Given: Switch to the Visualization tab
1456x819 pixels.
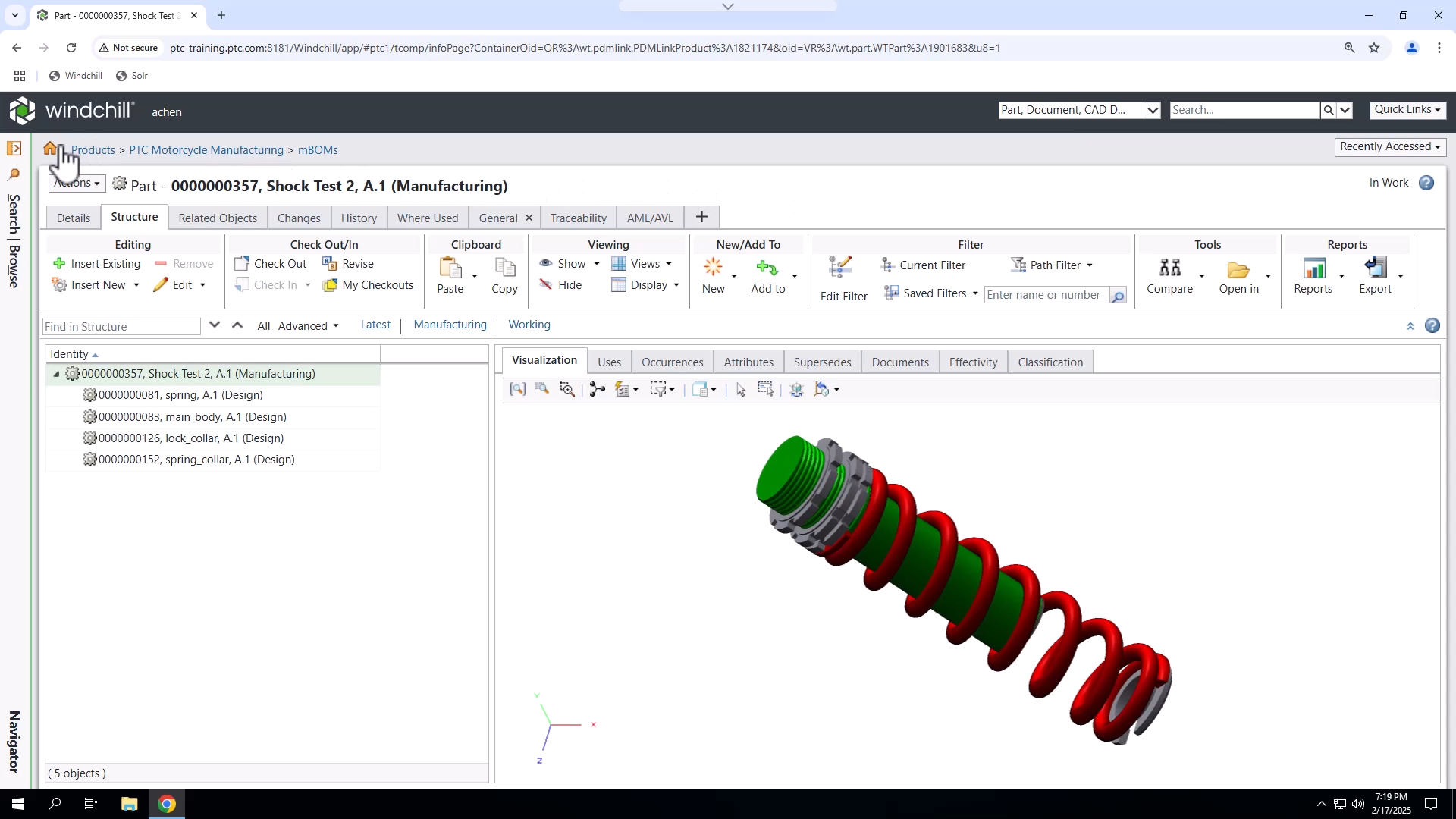Looking at the screenshot, I should [x=544, y=360].
